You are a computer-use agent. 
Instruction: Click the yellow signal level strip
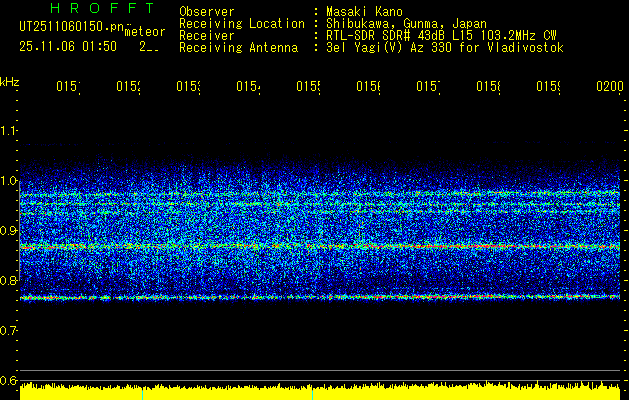coord(320,392)
